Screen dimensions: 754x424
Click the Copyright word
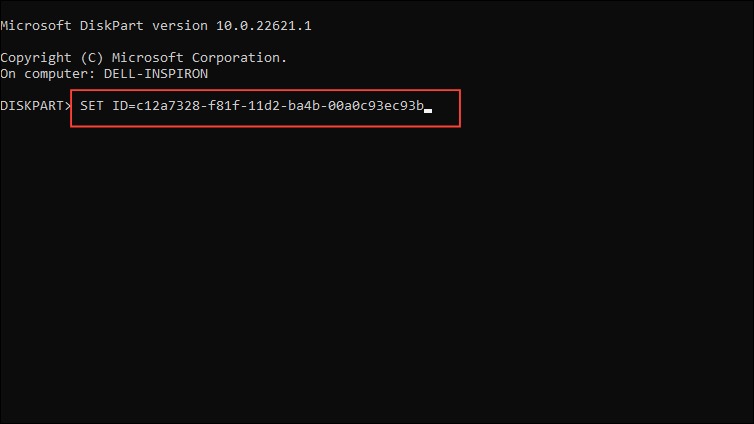click(36, 58)
